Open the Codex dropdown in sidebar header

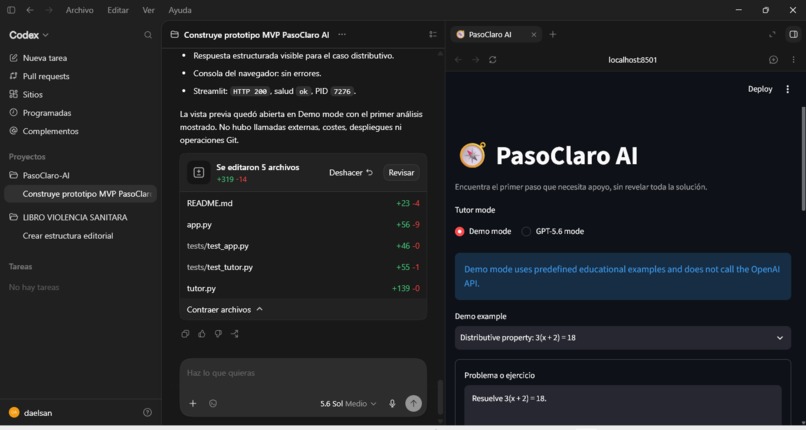pyautogui.click(x=29, y=35)
